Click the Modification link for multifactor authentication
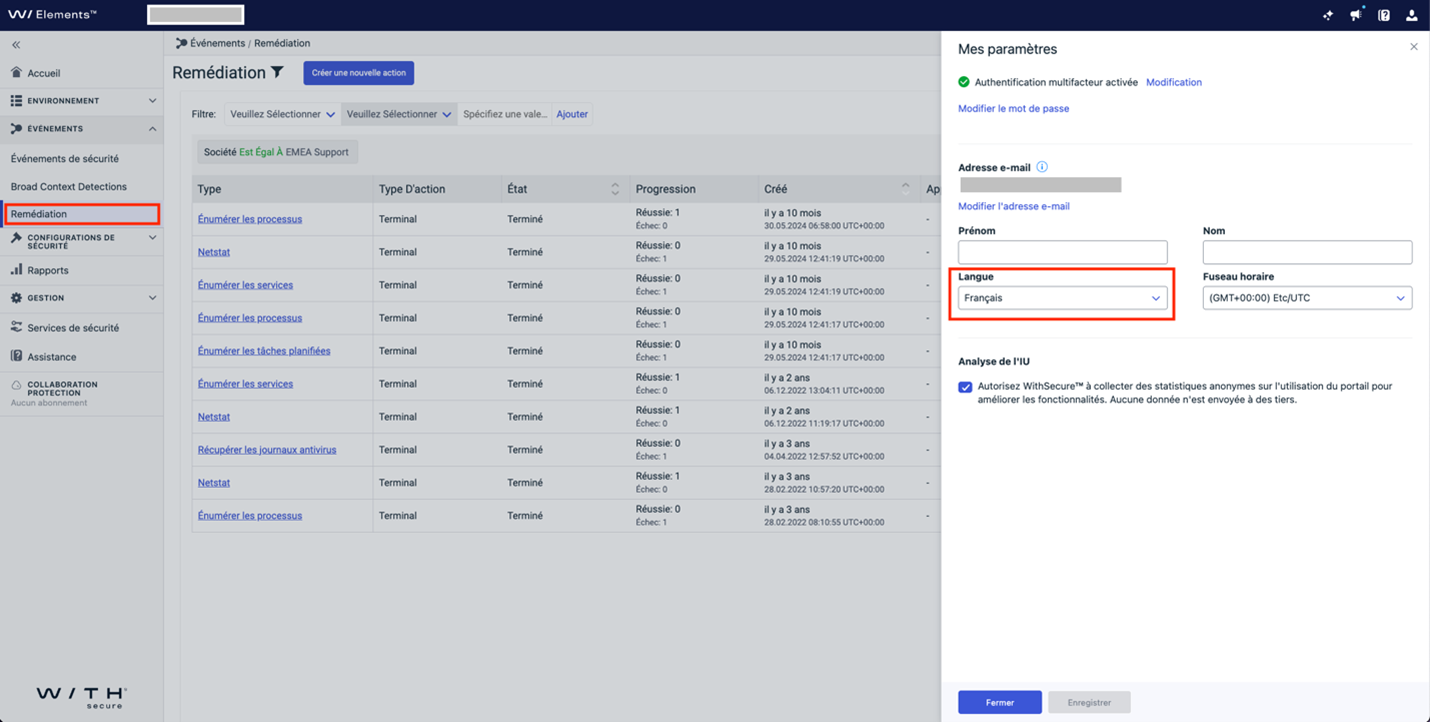The height and width of the screenshot is (722, 1430). (x=1174, y=82)
